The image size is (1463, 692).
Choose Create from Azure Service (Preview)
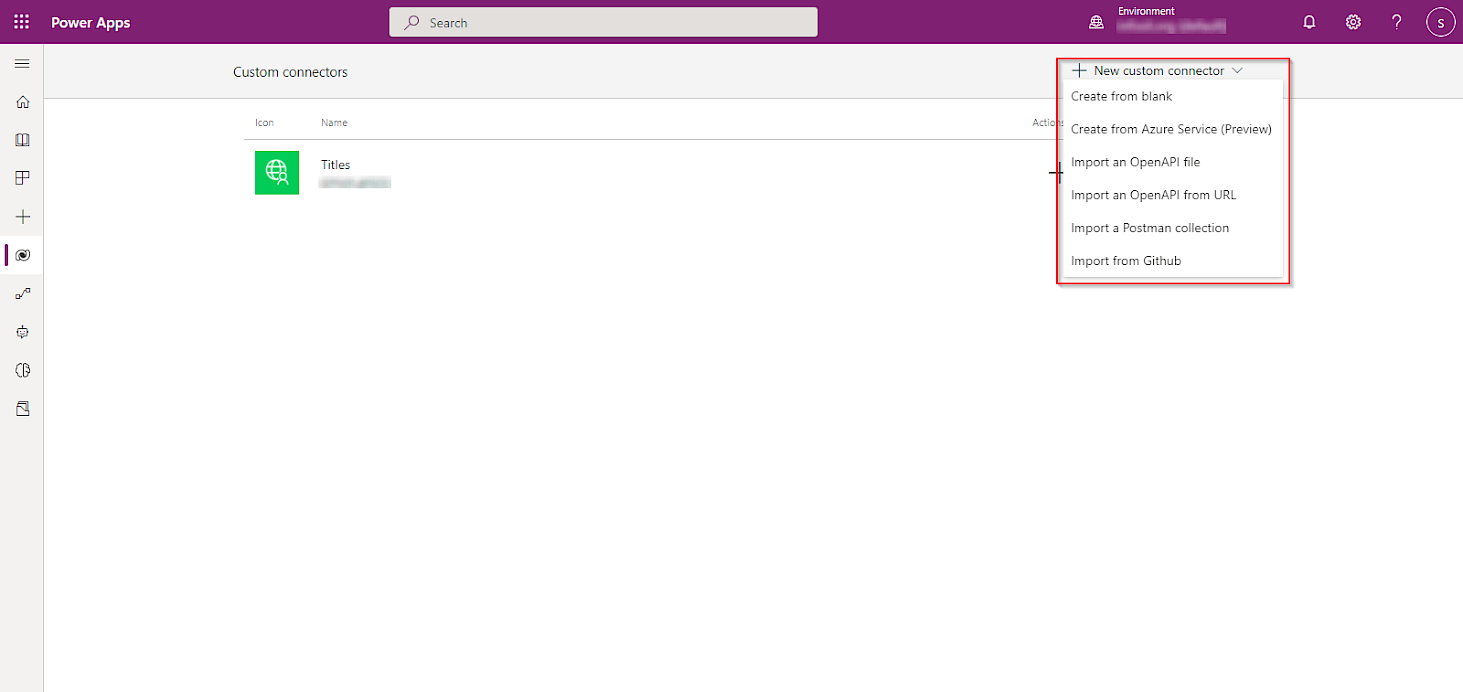tap(1172, 129)
